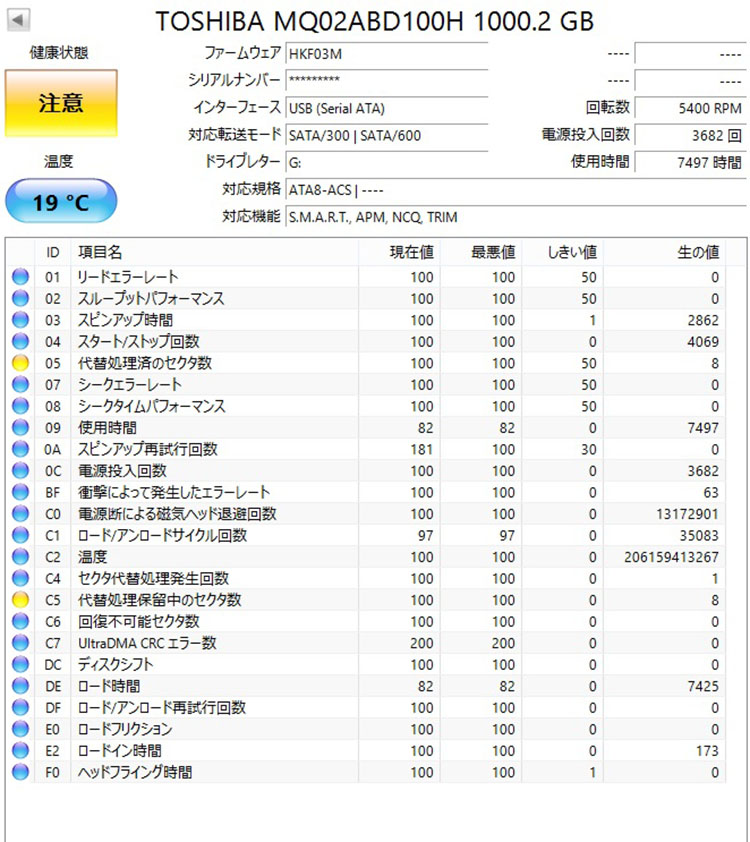Select the 代替処理済のセクタ数 attribute name
Screen dimensions: 750x842
coord(145,363)
